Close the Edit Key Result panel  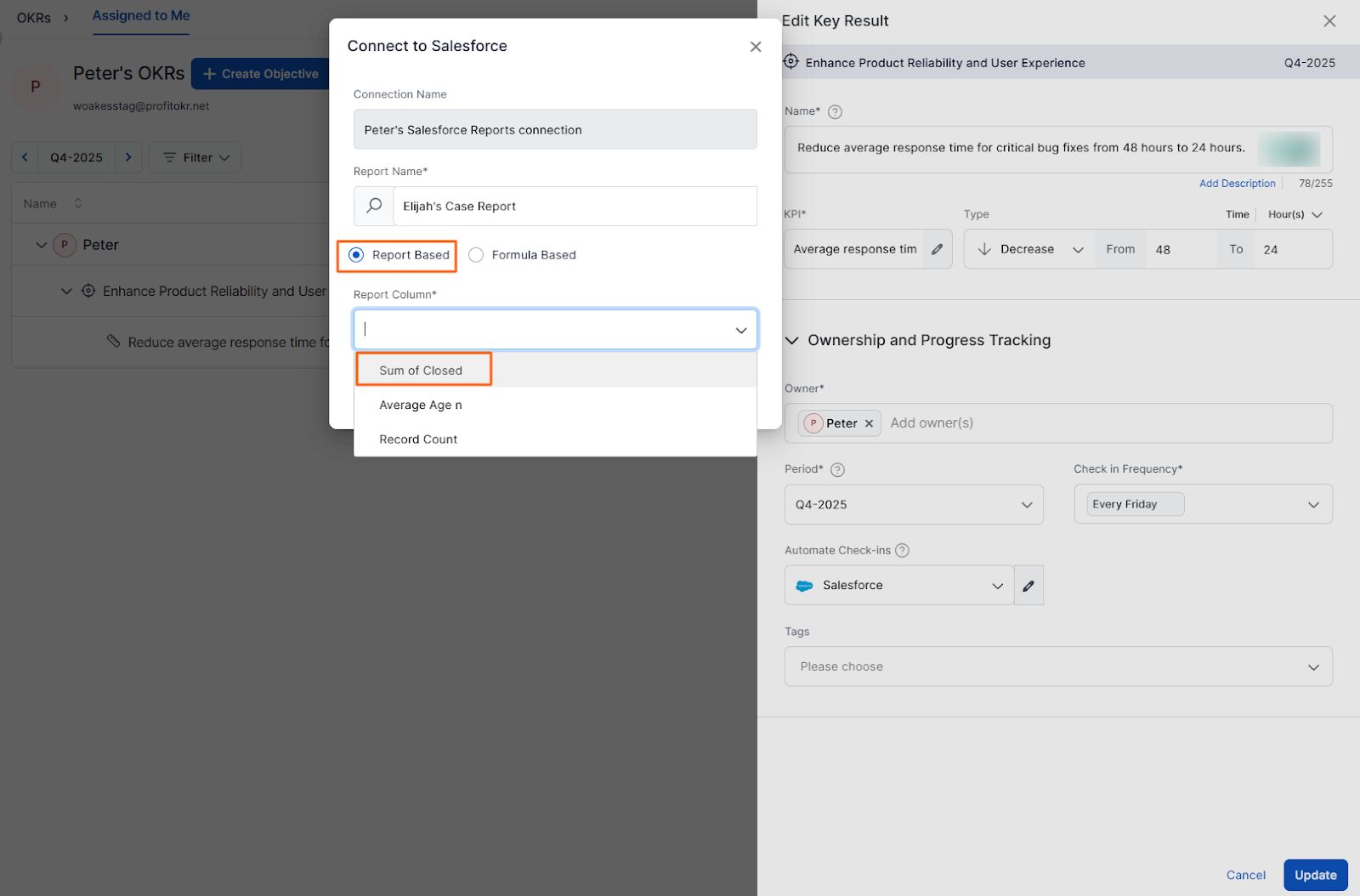coord(1329,21)
